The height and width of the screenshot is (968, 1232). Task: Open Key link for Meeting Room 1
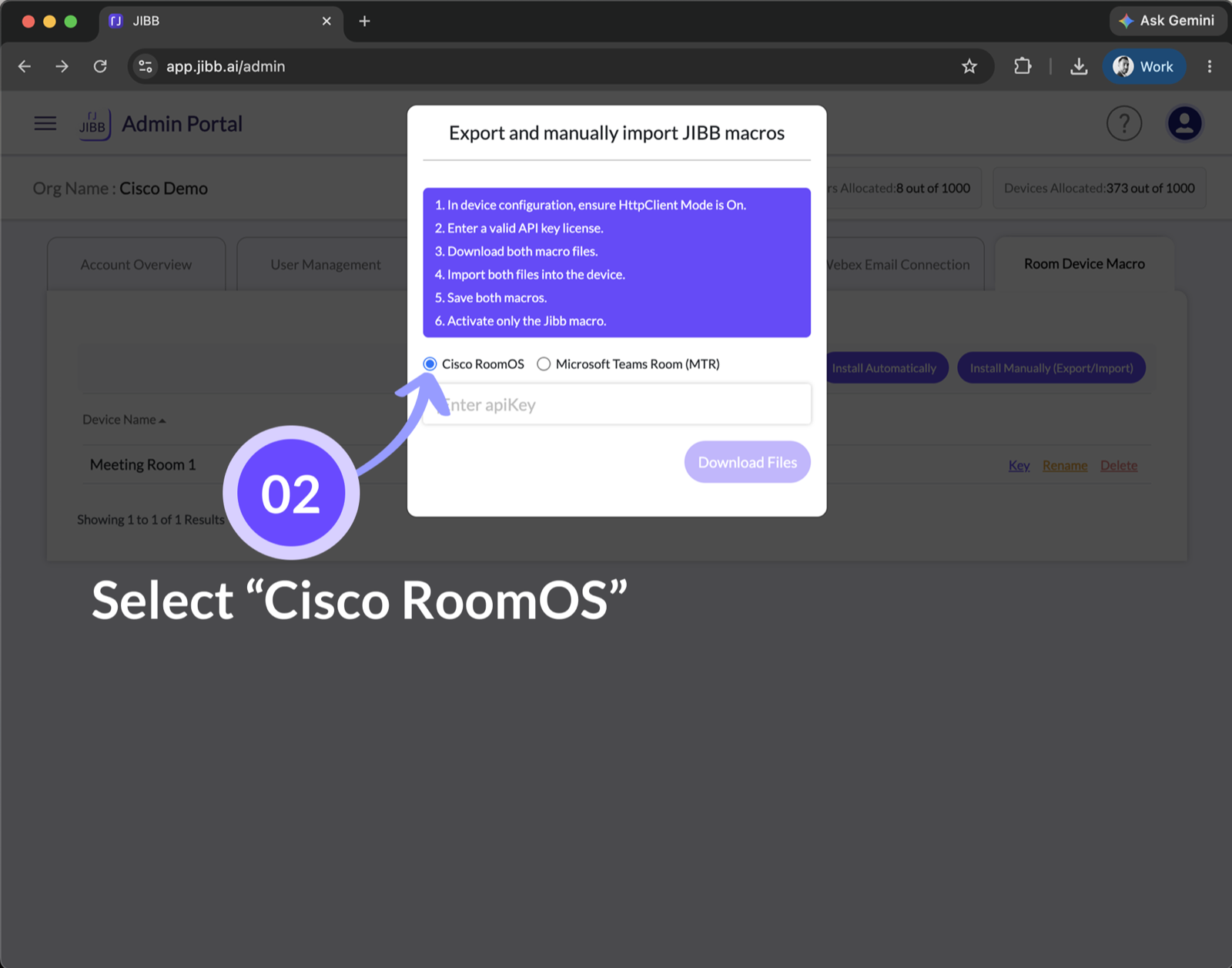1019,465
